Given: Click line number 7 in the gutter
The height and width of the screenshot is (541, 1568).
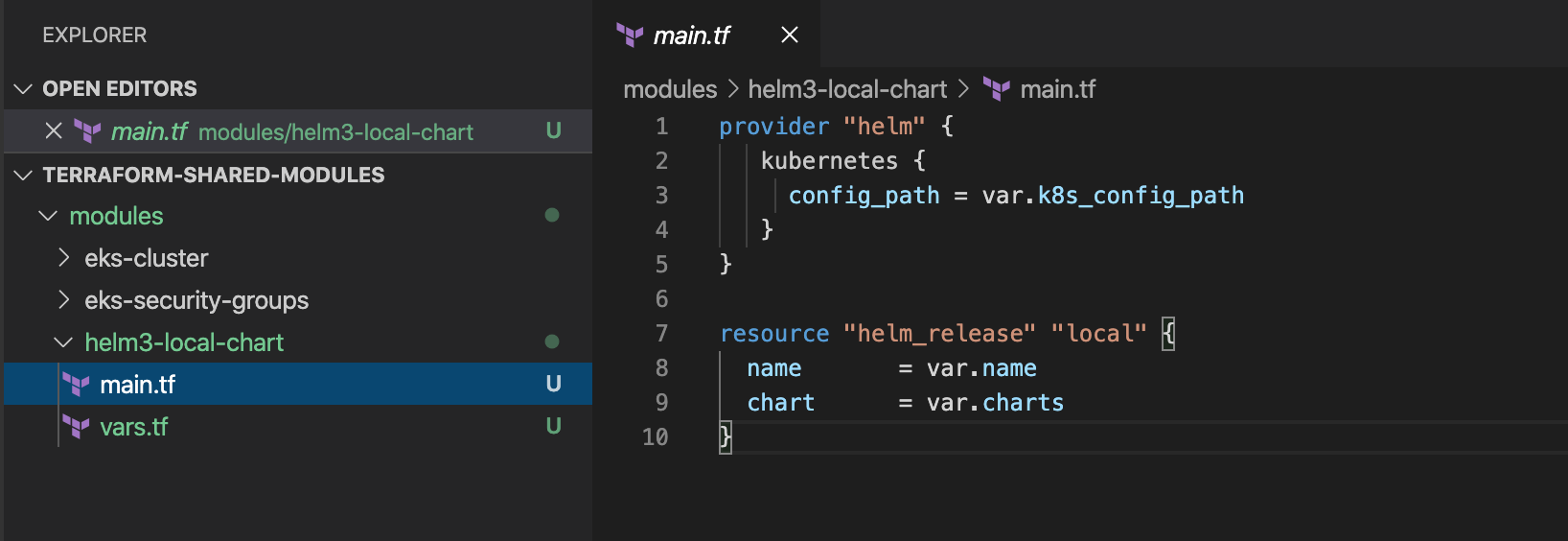Looking at the screenshot, I should point(661,334).
